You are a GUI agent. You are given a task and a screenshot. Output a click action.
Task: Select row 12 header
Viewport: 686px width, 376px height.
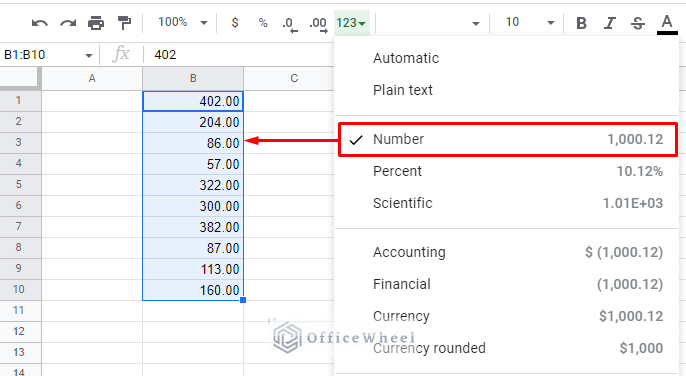pyautogui.click(x=20, y=332)
